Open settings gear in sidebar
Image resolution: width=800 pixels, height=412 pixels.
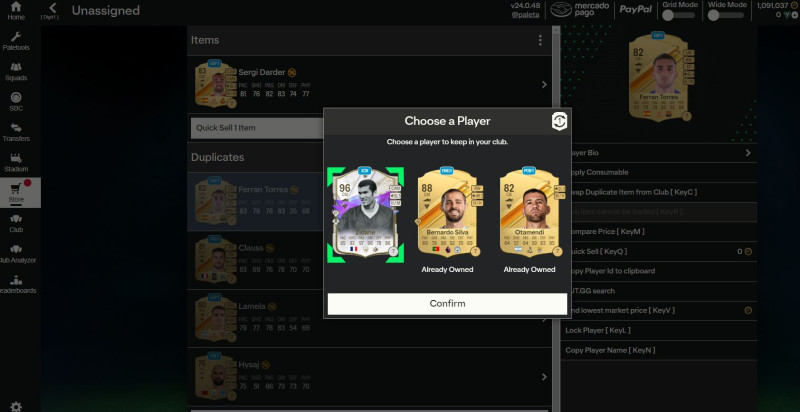(x=16, y=406)
